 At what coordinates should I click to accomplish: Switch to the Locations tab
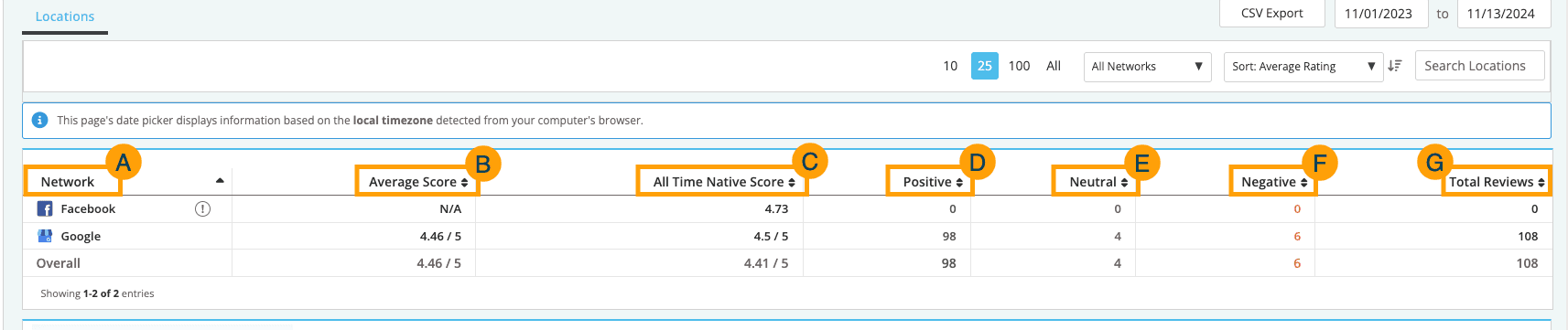[x=65, y=16]
